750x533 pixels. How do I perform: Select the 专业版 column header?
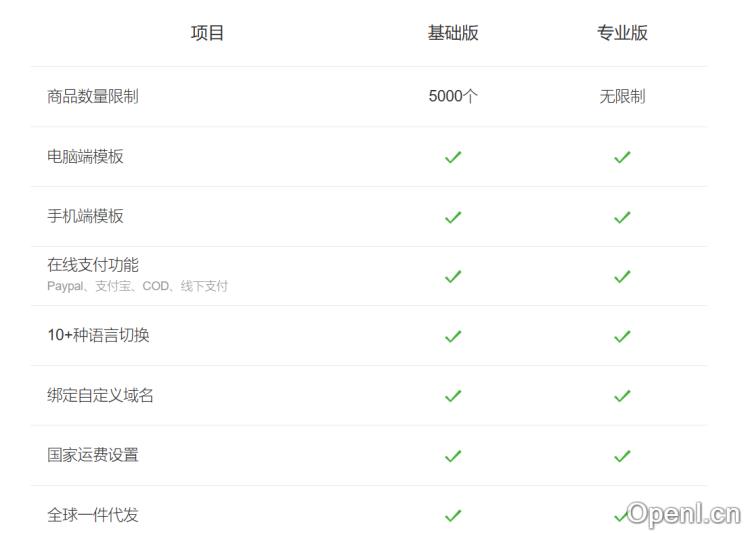coord(622,33)
